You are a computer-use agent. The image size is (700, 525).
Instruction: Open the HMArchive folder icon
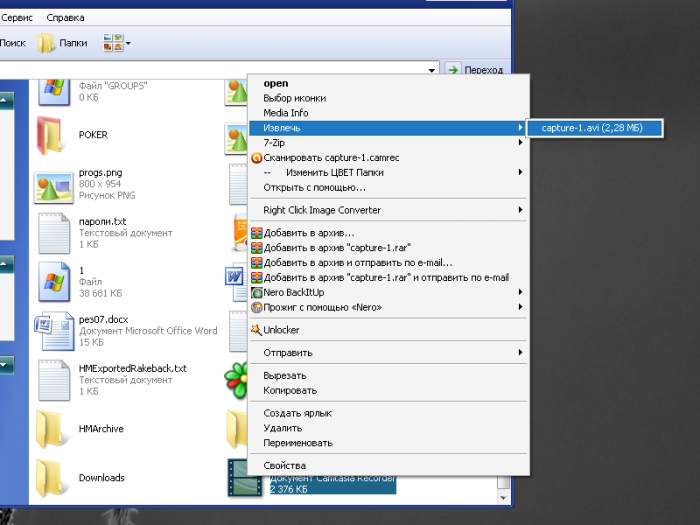[x=50, y=429]
